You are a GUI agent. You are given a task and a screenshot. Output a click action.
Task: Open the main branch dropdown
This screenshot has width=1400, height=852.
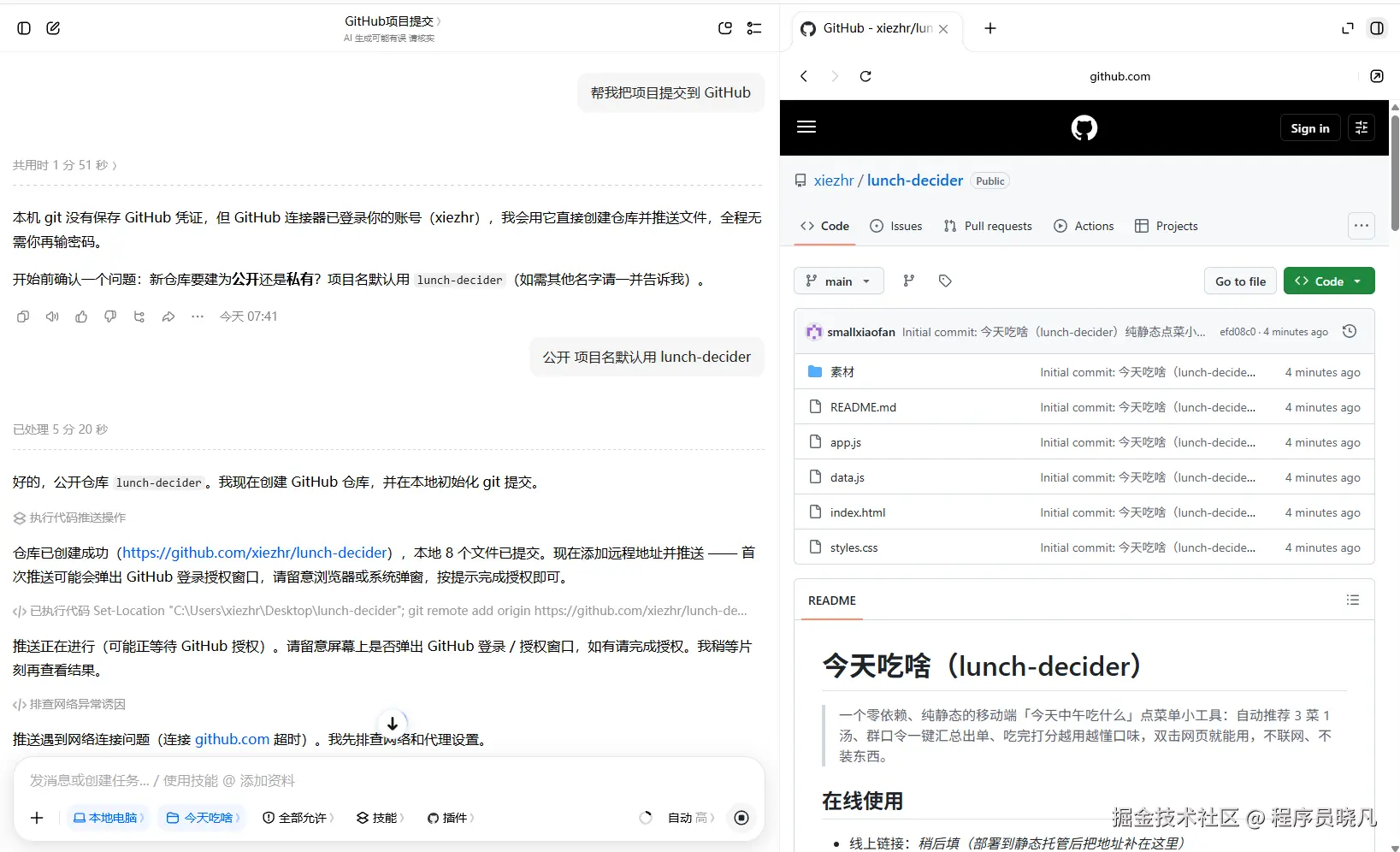(839, 281)
